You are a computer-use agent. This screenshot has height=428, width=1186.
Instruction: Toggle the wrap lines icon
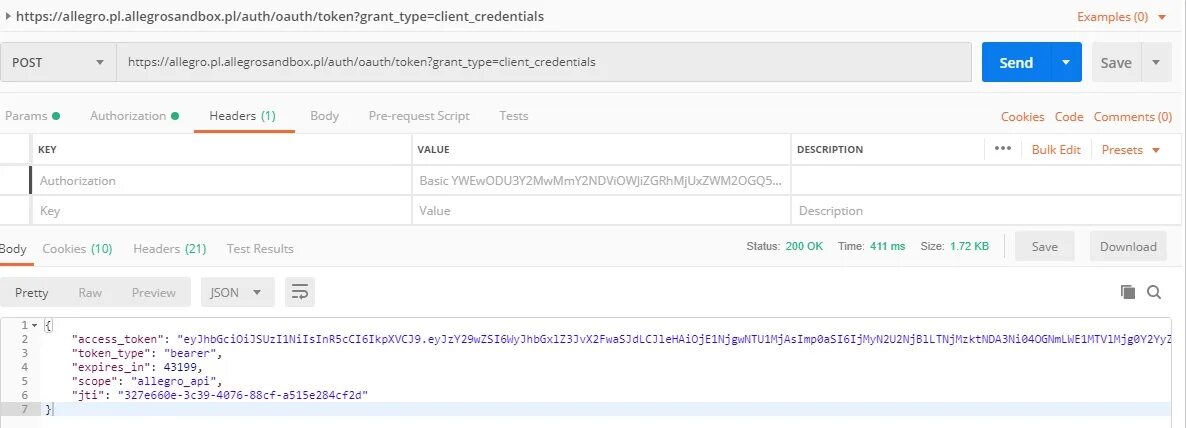coord(300,292)
